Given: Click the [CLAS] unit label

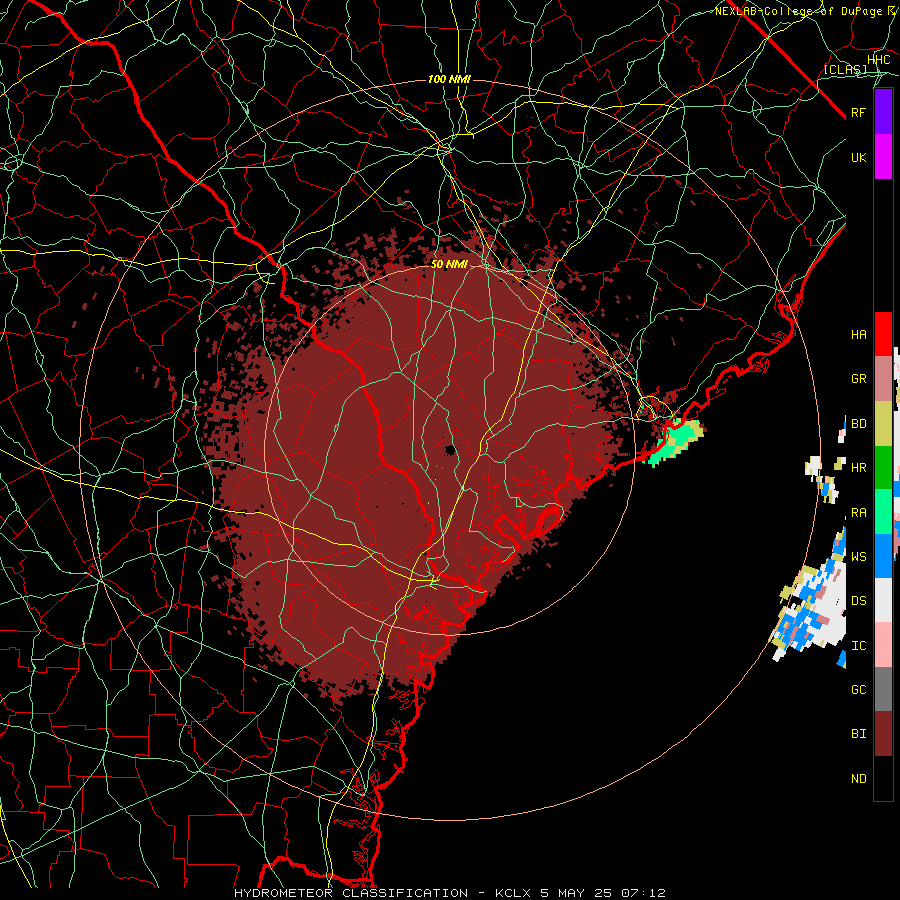Looking at the screenshot, I should 845,69.
